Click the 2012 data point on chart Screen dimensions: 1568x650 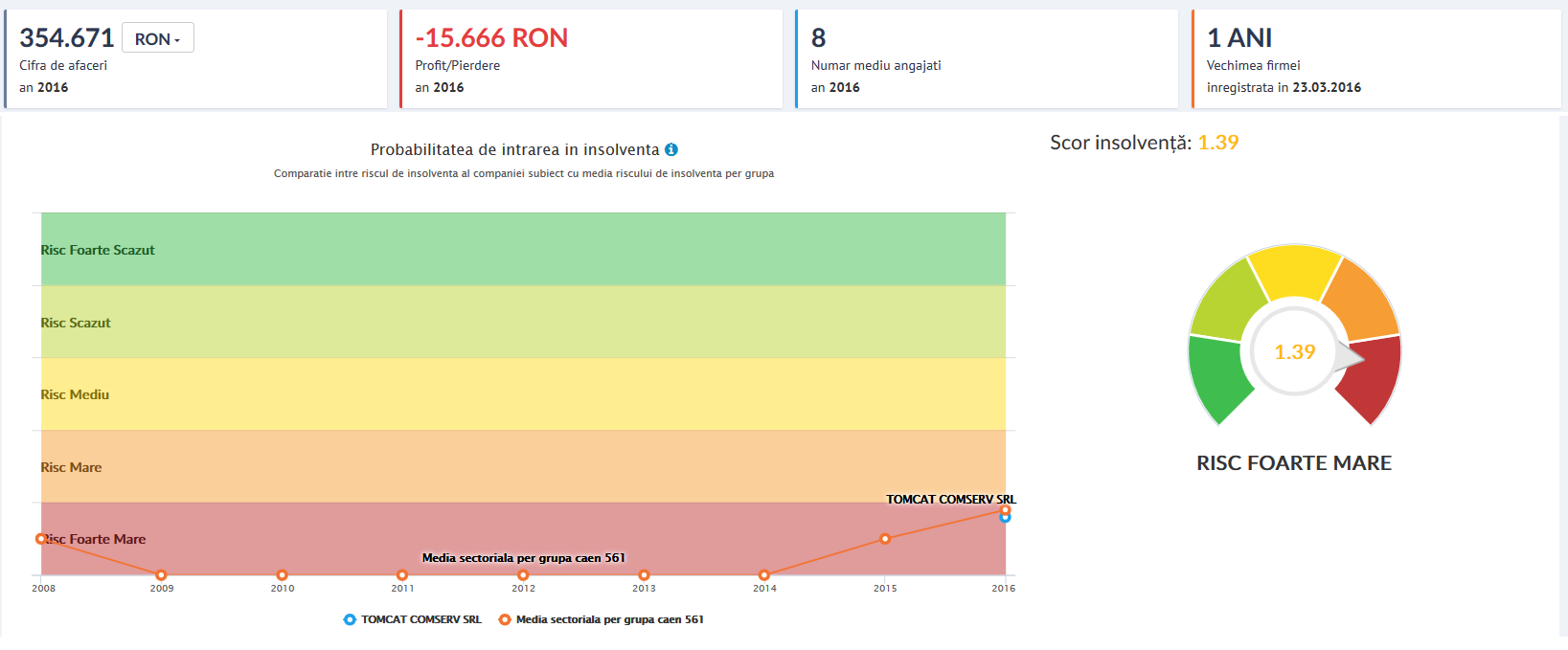(x=523, y=575)
